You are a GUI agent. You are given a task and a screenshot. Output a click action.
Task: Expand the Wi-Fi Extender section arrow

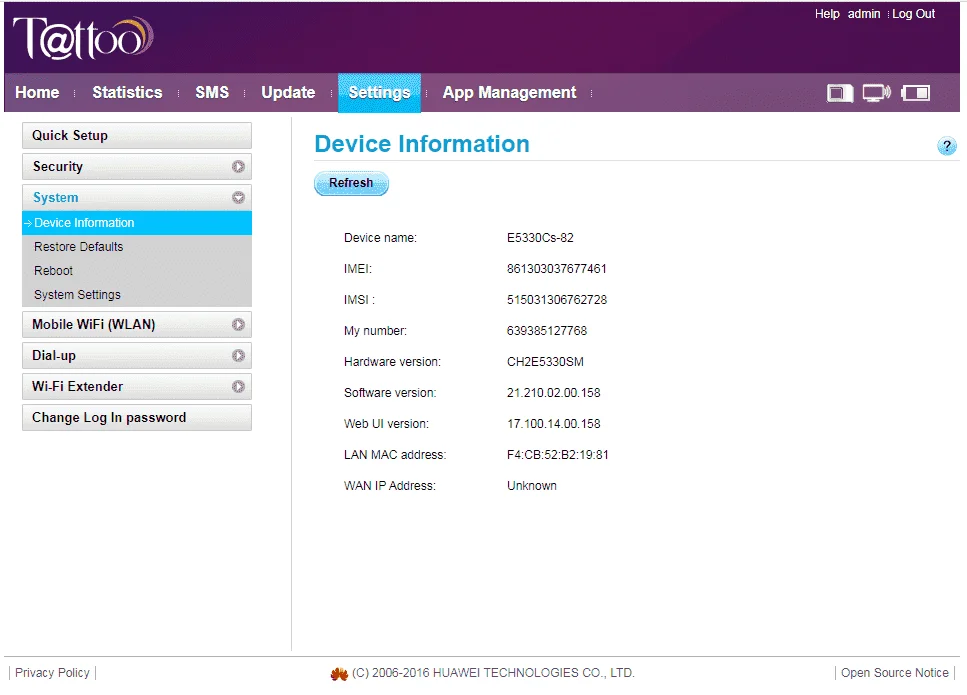[238, 386]
